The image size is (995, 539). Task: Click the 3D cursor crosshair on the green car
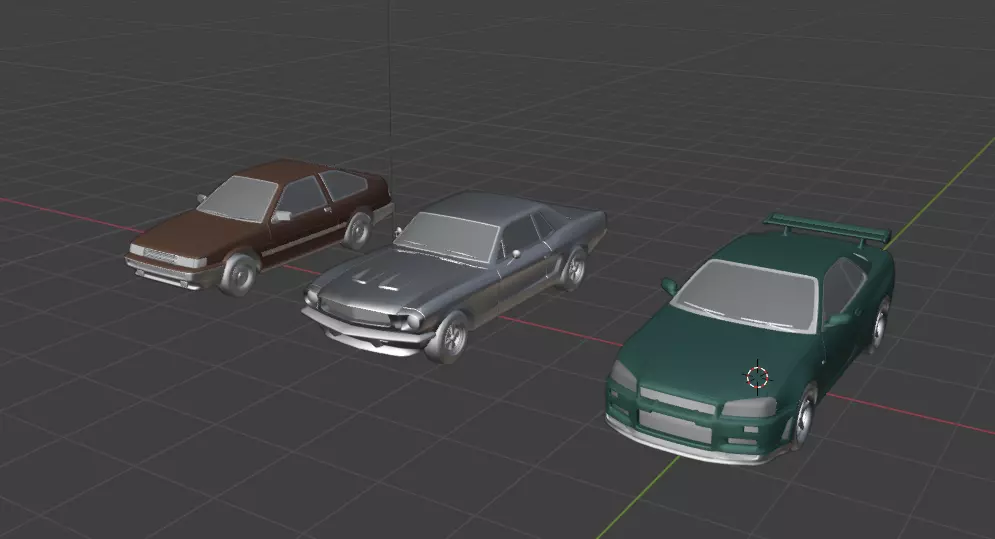(x=757, y=377)
